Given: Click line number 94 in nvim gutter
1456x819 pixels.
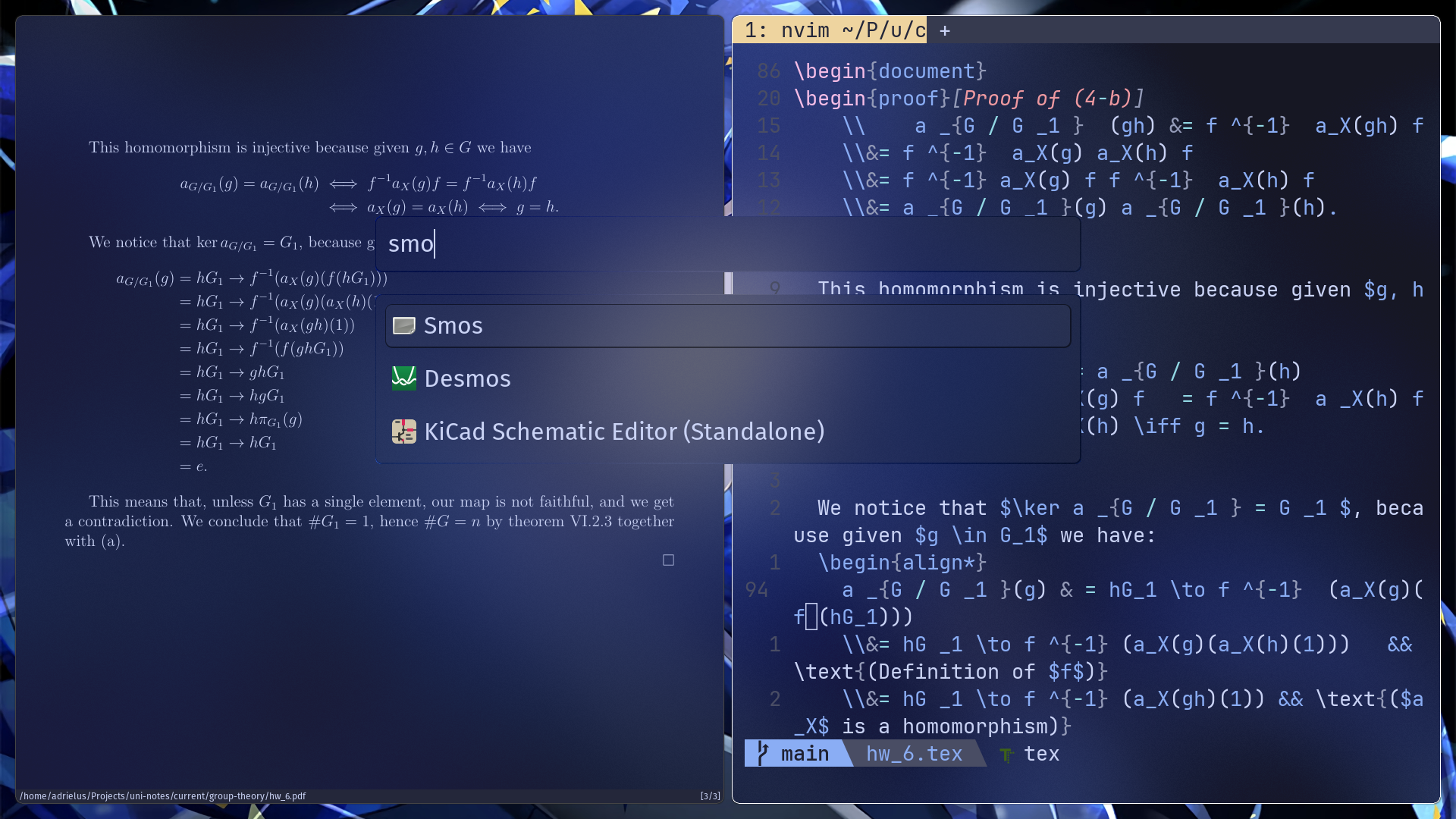Looking at the screenshot, I should click(757, 590).
